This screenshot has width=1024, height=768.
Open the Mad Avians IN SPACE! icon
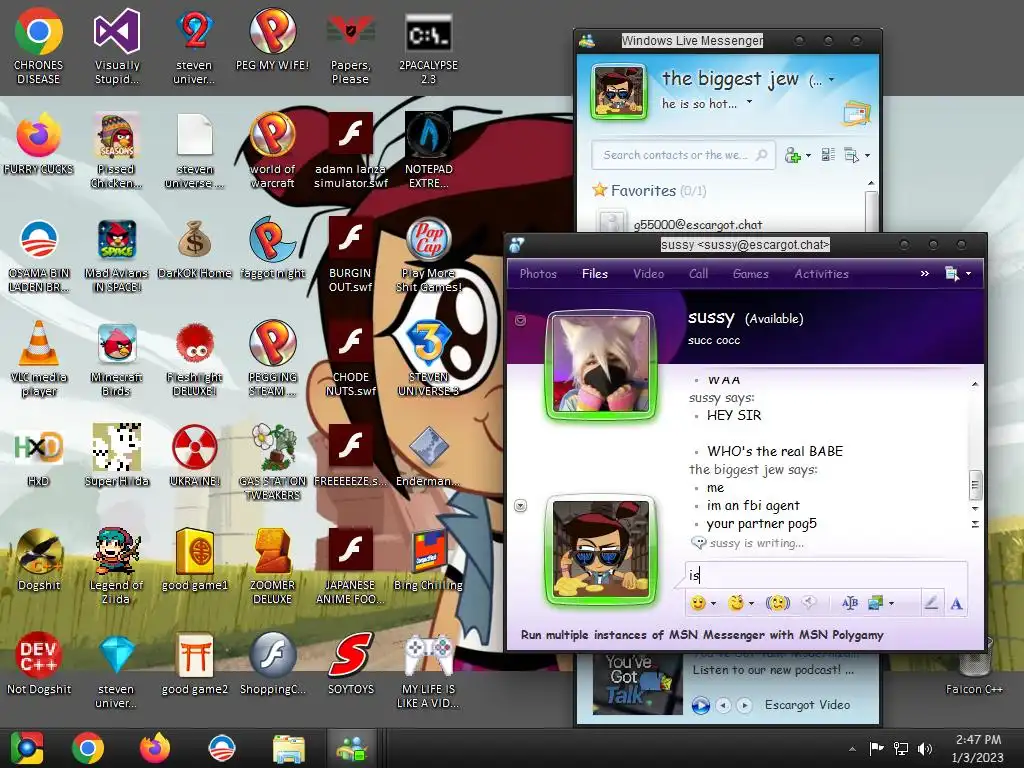pos(116,255)
